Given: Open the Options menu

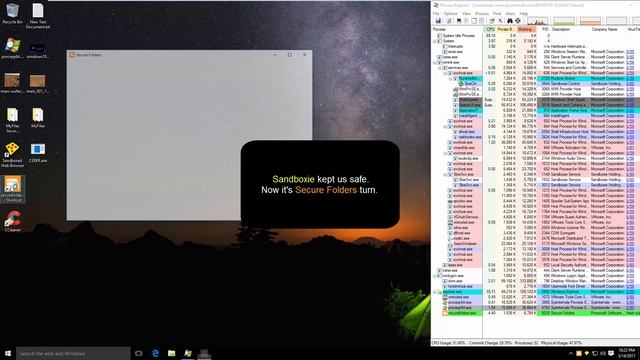Looking at the screenshot, I should 451,13.
